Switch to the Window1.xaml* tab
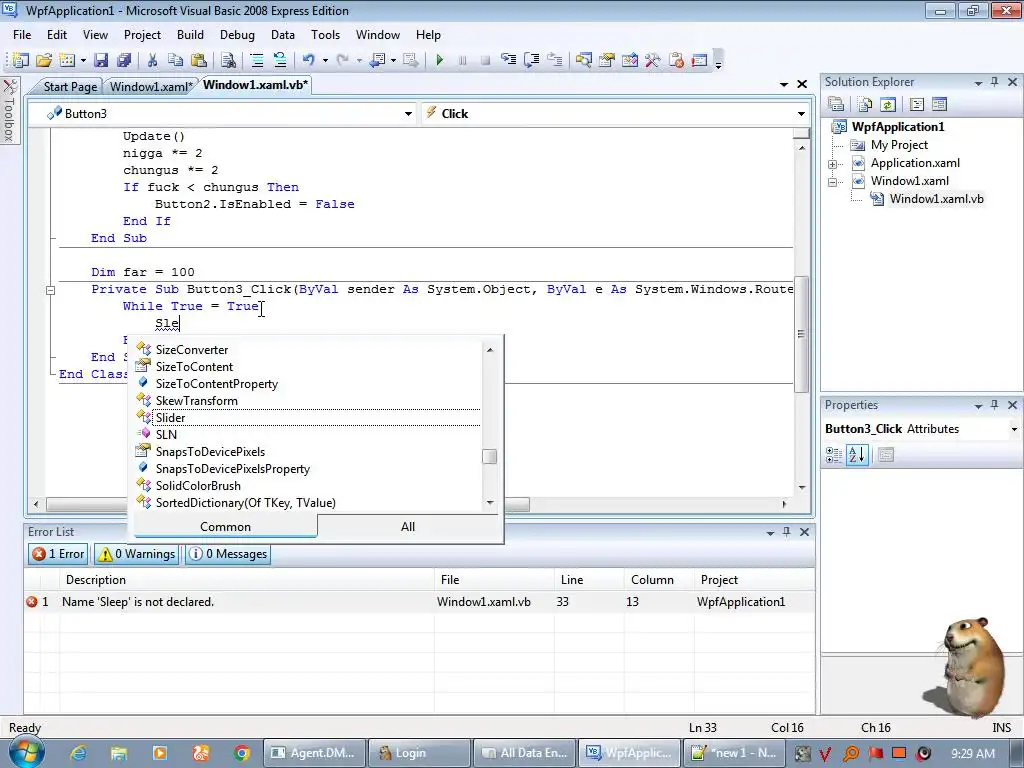The height and width of the screenshot is (768, 1024). coord(151,86)
